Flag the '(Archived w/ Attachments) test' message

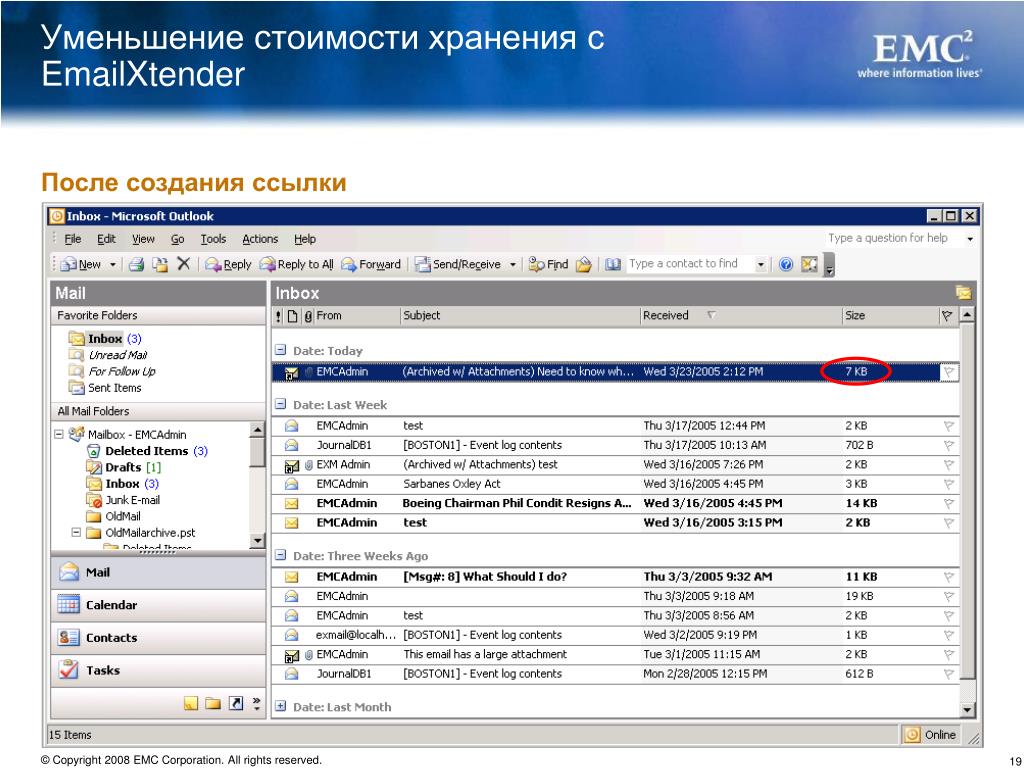(x=948, y=465)
